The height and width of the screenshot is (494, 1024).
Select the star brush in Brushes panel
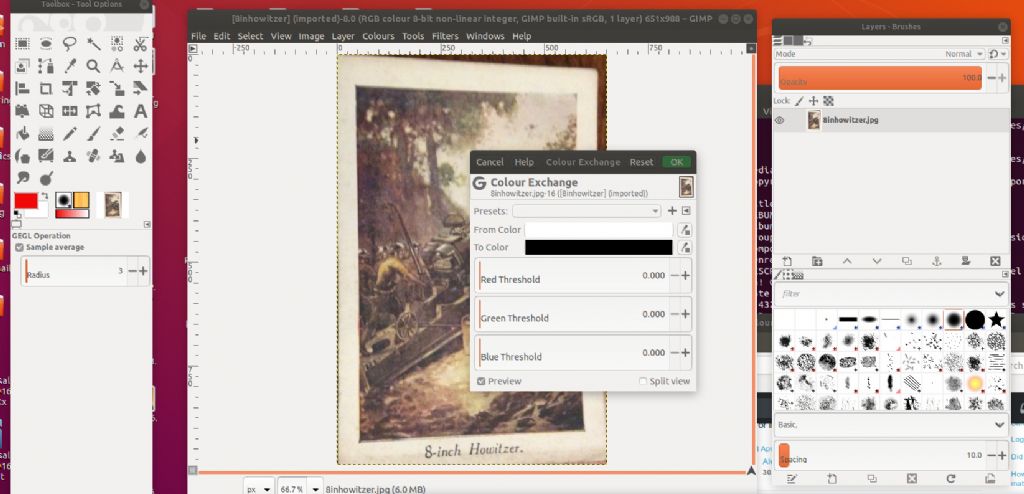coord(996,320)
